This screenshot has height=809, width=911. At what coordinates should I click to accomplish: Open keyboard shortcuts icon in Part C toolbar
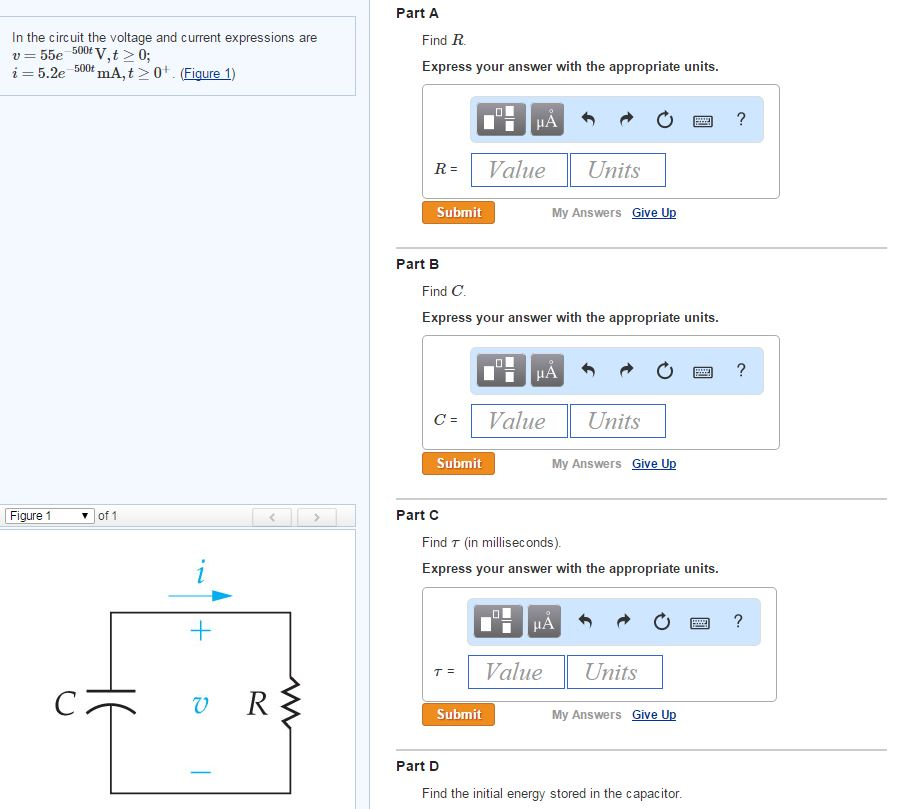pyautogui.click(x=702, y=621)
